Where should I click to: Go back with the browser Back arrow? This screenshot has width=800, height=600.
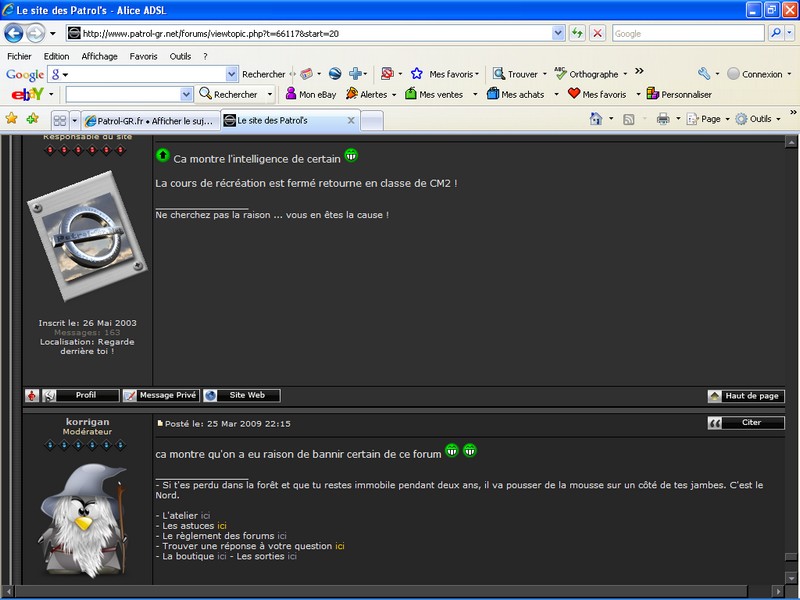[x=14, y=34]
